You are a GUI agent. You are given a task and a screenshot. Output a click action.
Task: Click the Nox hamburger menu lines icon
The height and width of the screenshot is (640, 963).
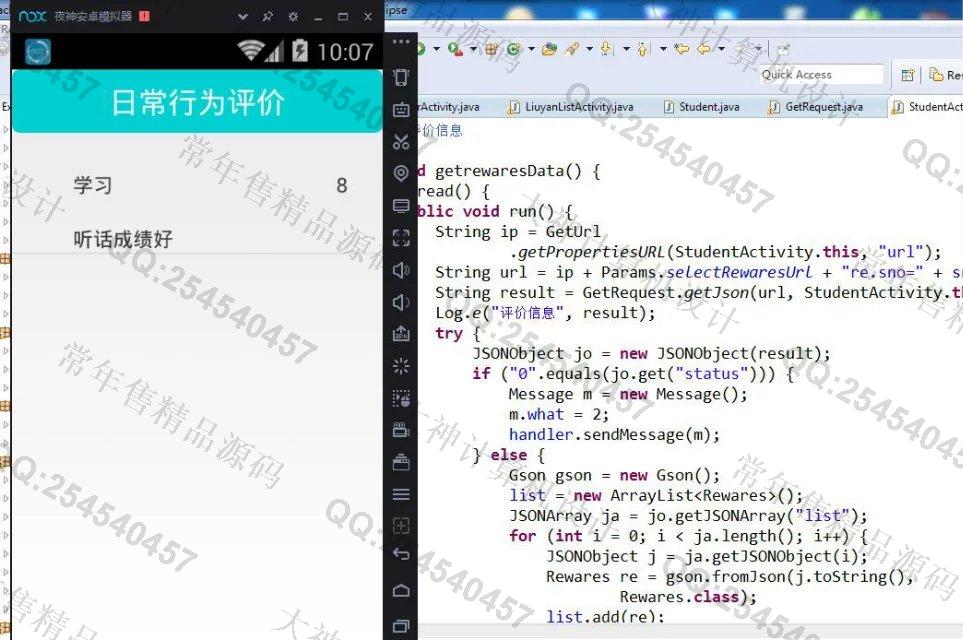(x=401, y=494)
